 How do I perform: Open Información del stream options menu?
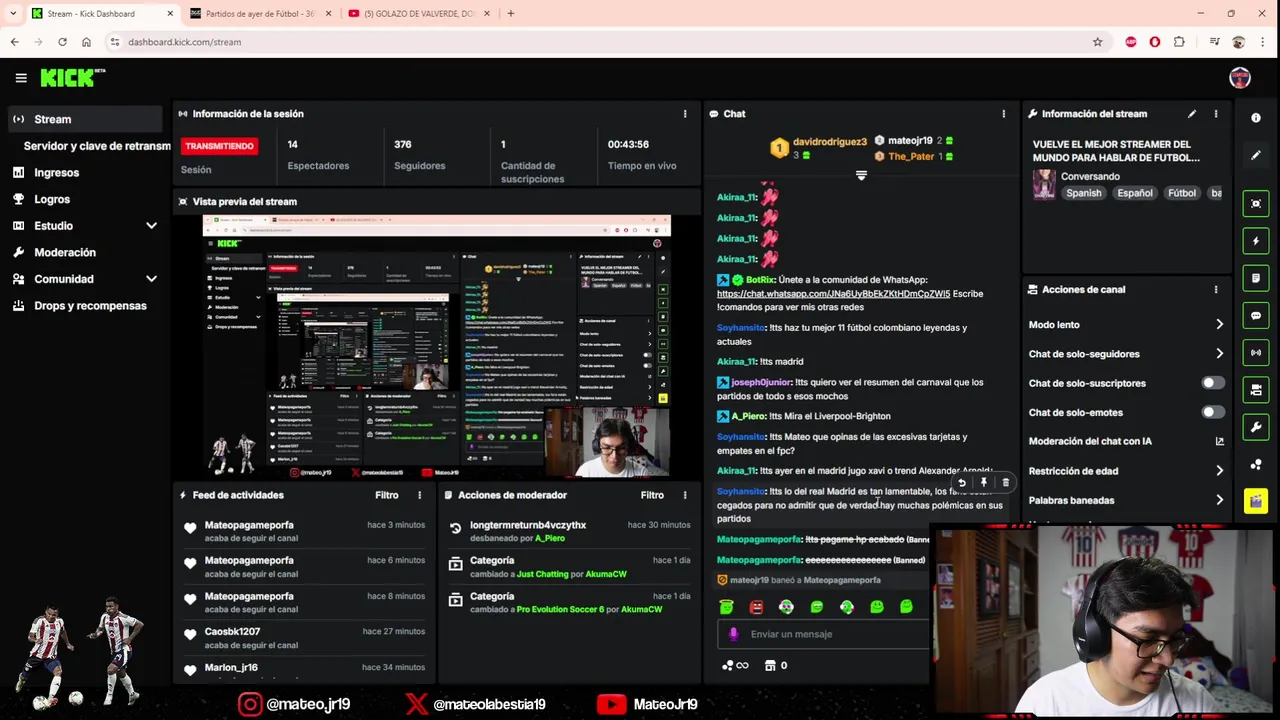[x=1216, y=114]
